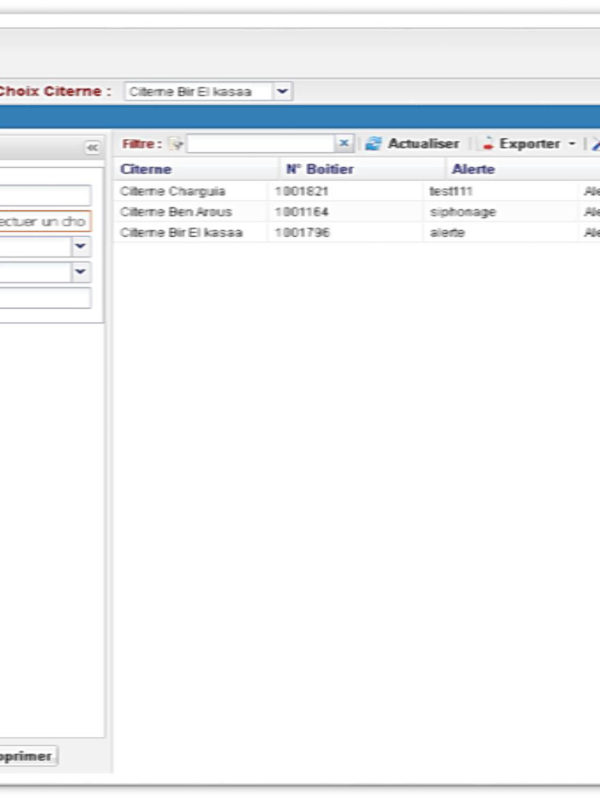Sort by the N° Boitier column header

(320, 169)
